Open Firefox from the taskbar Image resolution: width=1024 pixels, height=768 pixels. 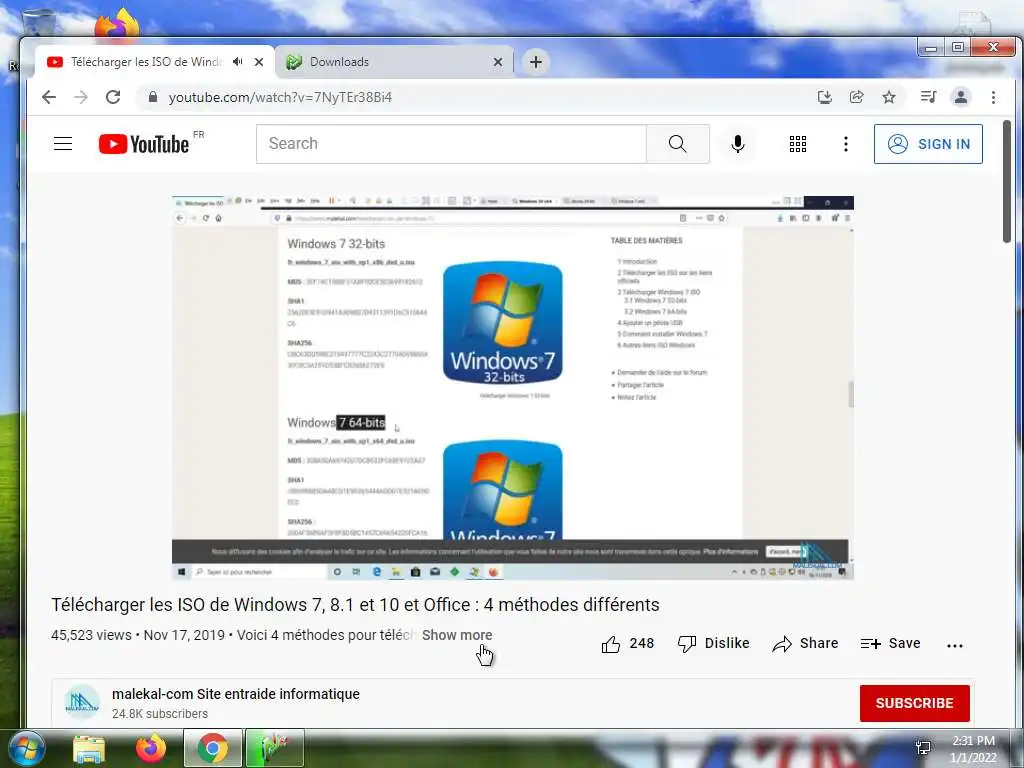pos(151,748)
